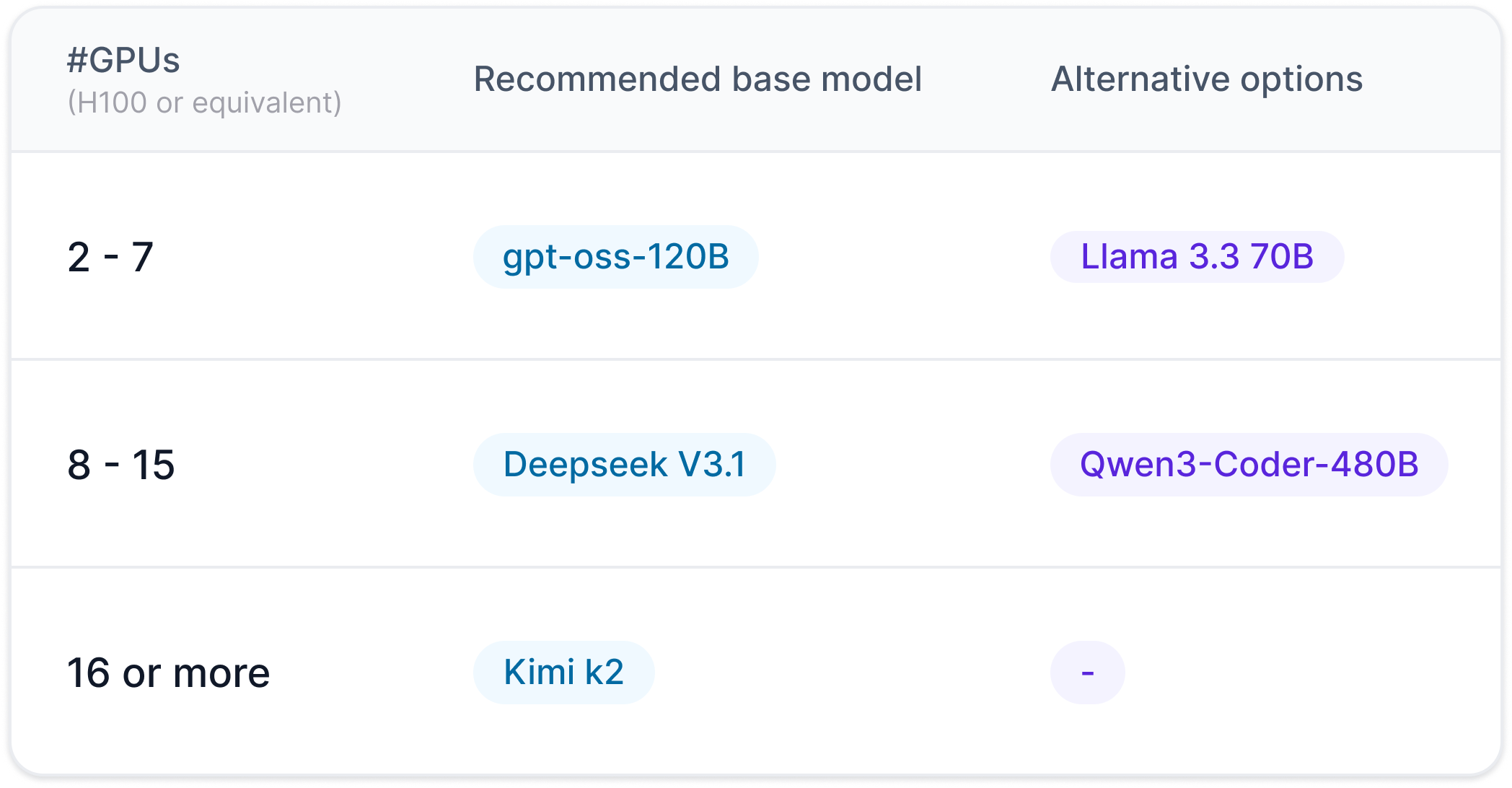Screen dimensions: 1512x788
Task: Click the gpt-oss-120B model chip
Action: [x=615, y=257]
